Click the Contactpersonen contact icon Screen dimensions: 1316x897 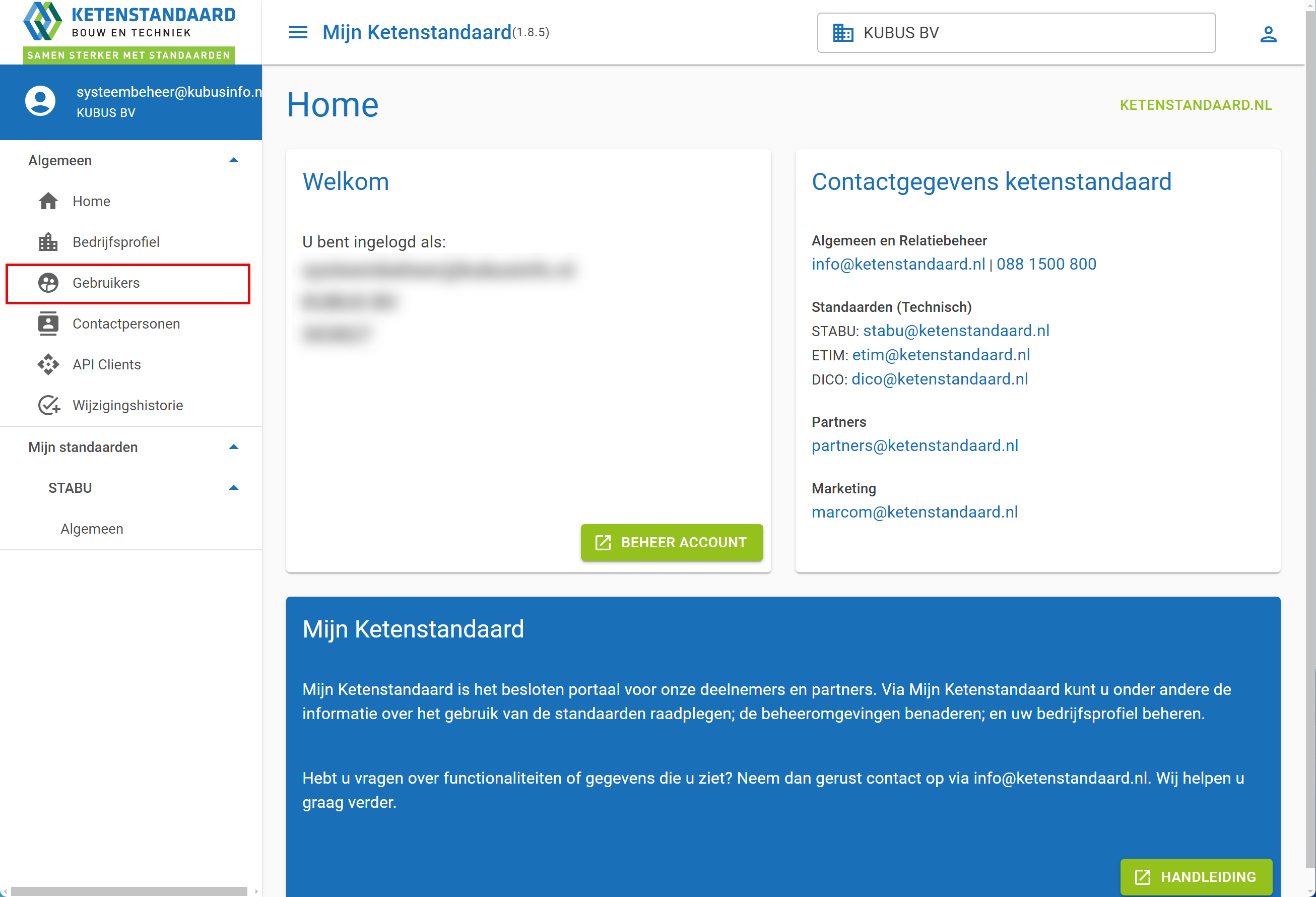pos(48,324)
